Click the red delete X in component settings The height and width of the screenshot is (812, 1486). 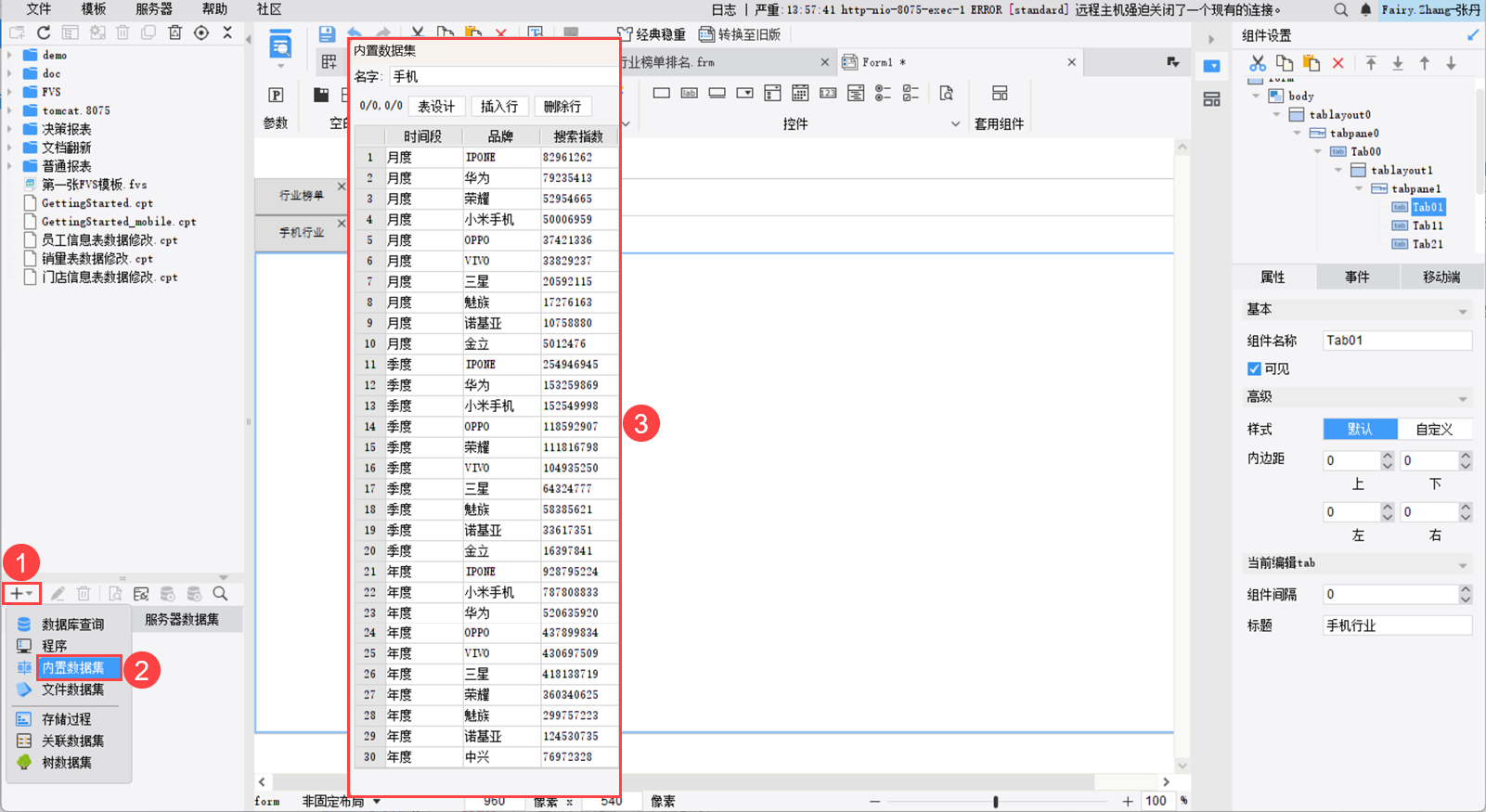coord(1337,63)
